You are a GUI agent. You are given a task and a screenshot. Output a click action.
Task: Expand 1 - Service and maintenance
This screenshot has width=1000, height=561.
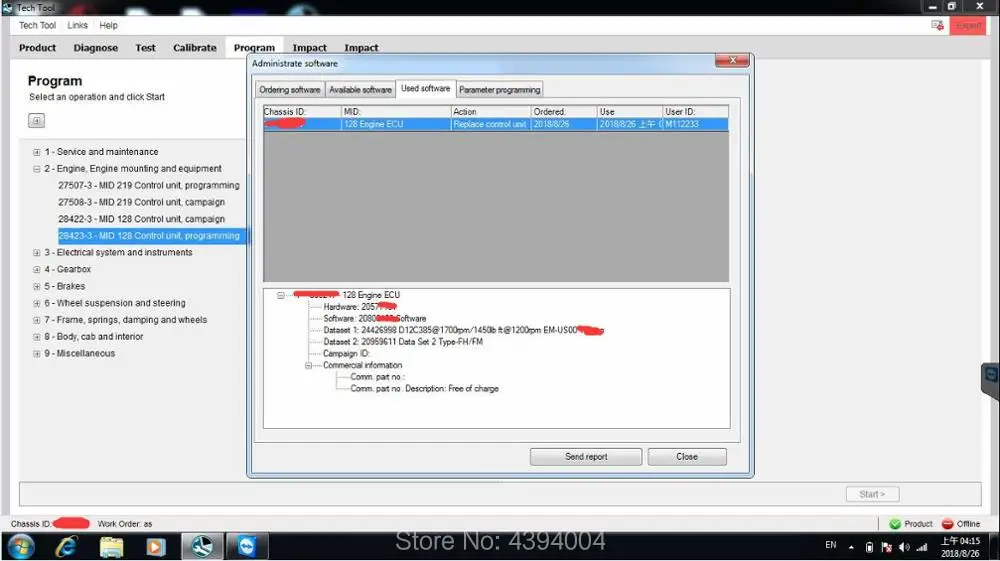point(36,152)
